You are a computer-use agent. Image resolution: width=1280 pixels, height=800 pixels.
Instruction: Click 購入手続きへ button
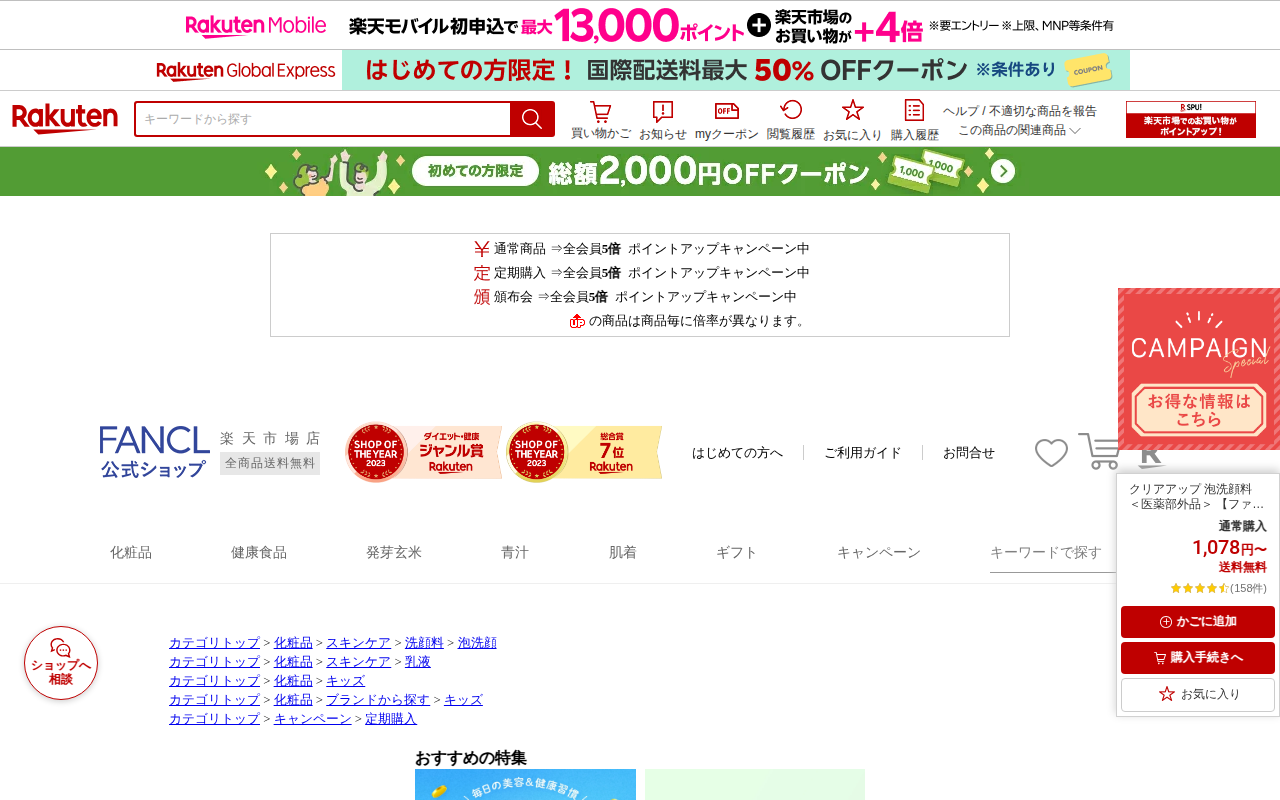pos(1198,658)
